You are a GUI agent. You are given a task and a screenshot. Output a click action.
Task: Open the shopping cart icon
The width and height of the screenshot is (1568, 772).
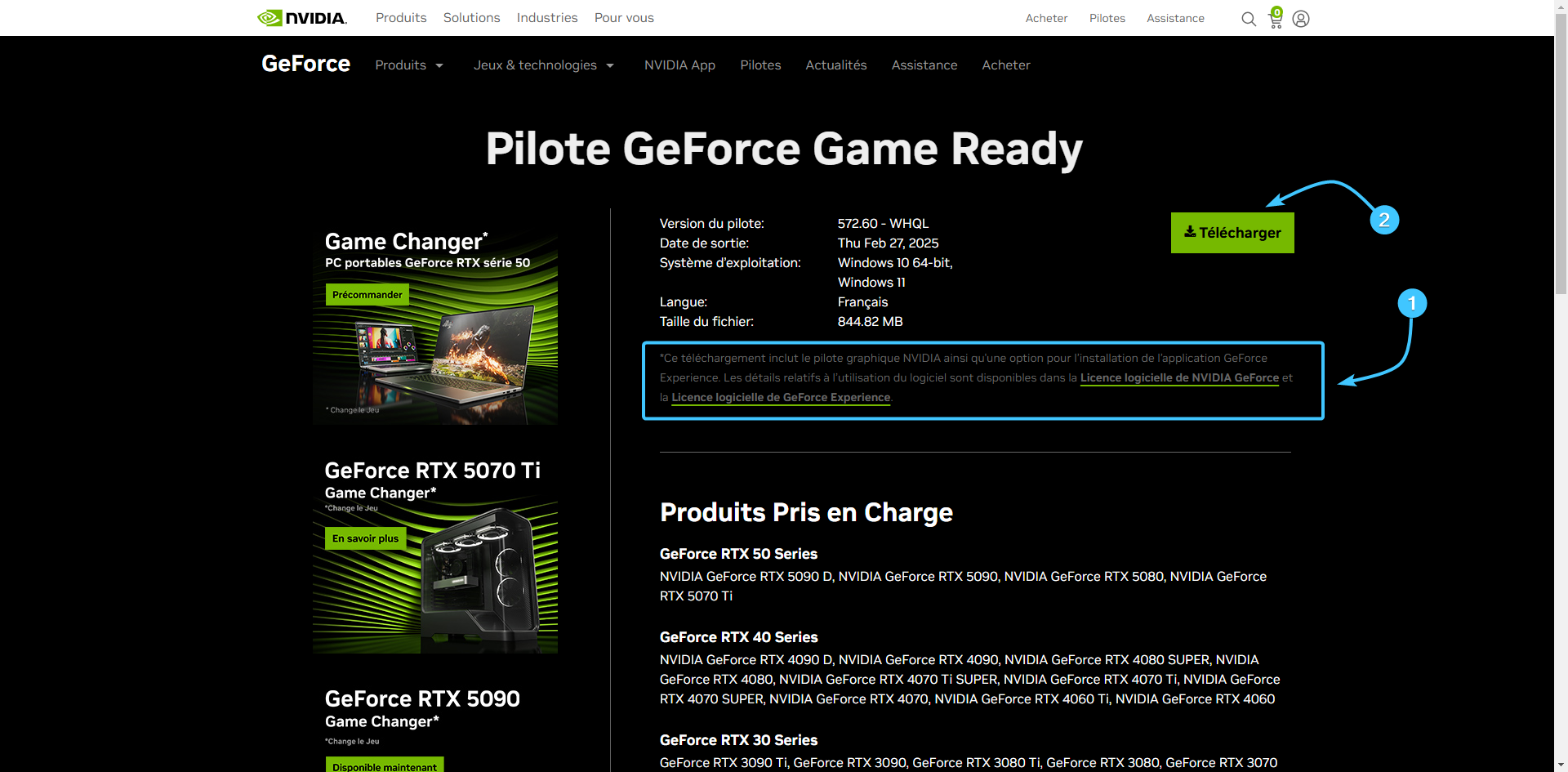1276,18
